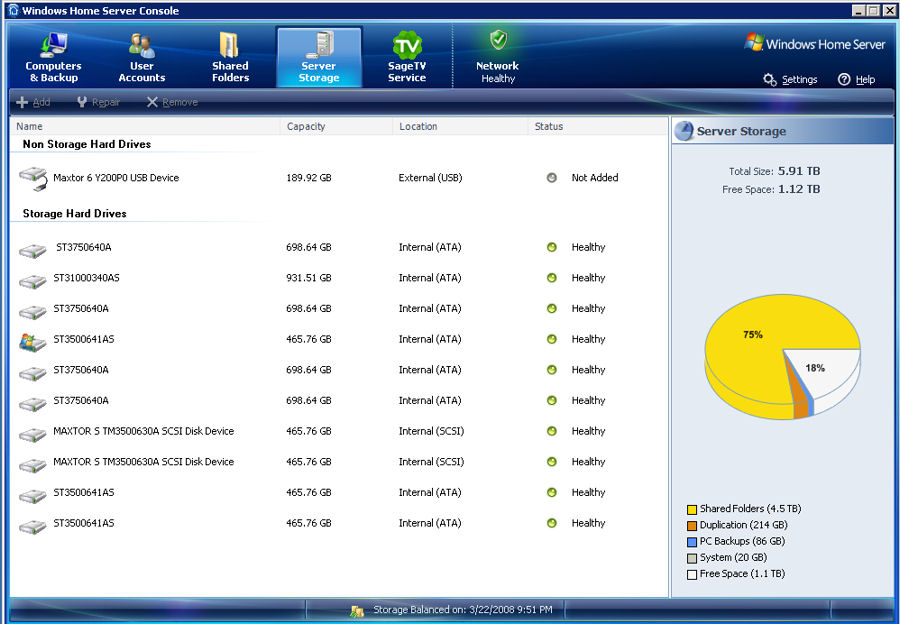Click the Free Space 1.12 TB value
Viewport: 900px width, 624px height.
pyautogui.click(x=799, y=189)
